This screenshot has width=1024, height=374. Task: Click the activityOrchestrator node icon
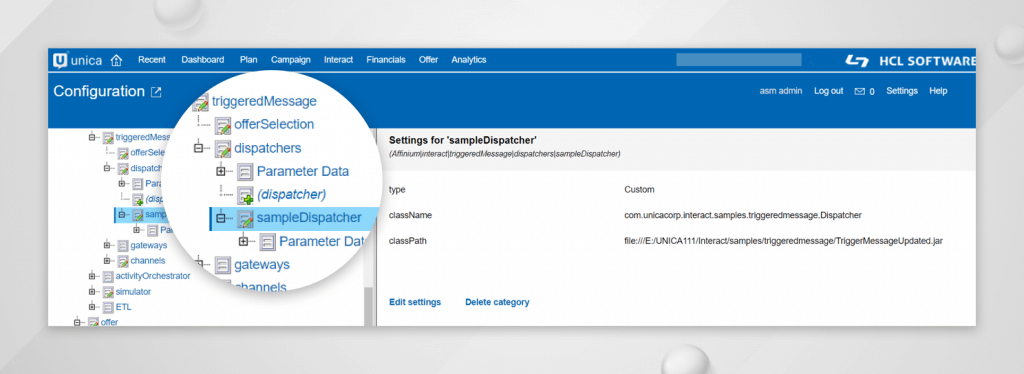point(108,276)
